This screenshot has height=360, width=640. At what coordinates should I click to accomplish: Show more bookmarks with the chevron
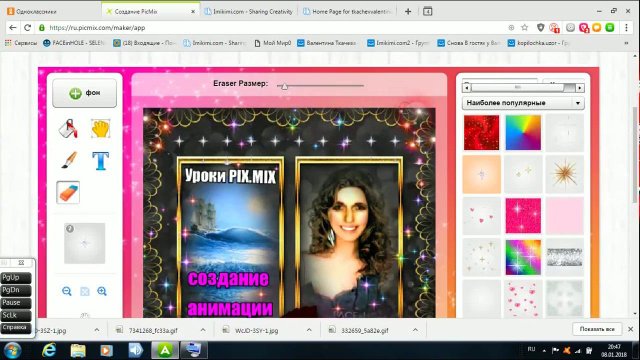click(627, 42)
